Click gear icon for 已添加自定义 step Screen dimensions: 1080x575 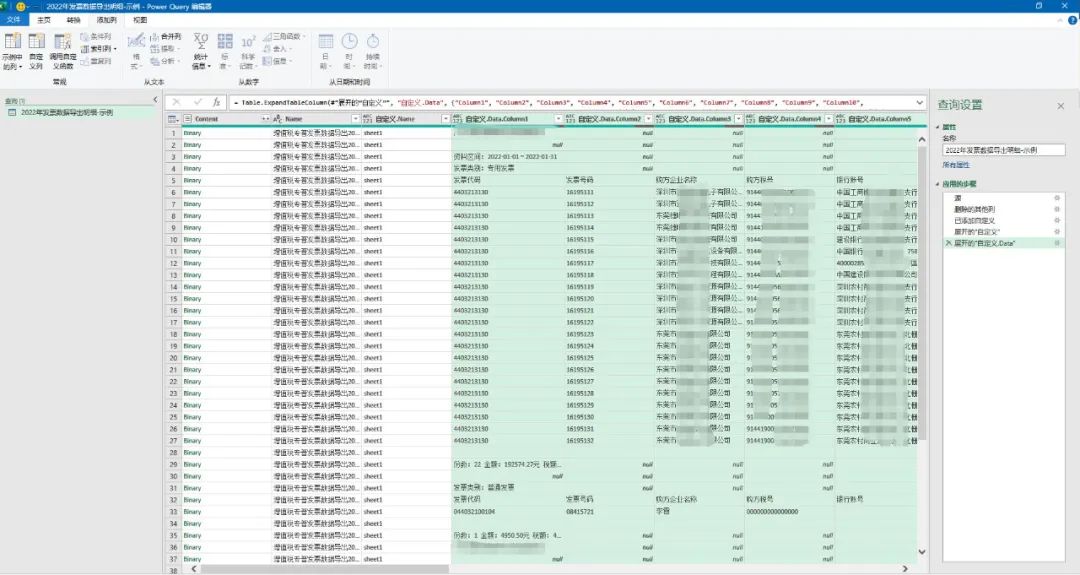click(x=1057, y=220)
